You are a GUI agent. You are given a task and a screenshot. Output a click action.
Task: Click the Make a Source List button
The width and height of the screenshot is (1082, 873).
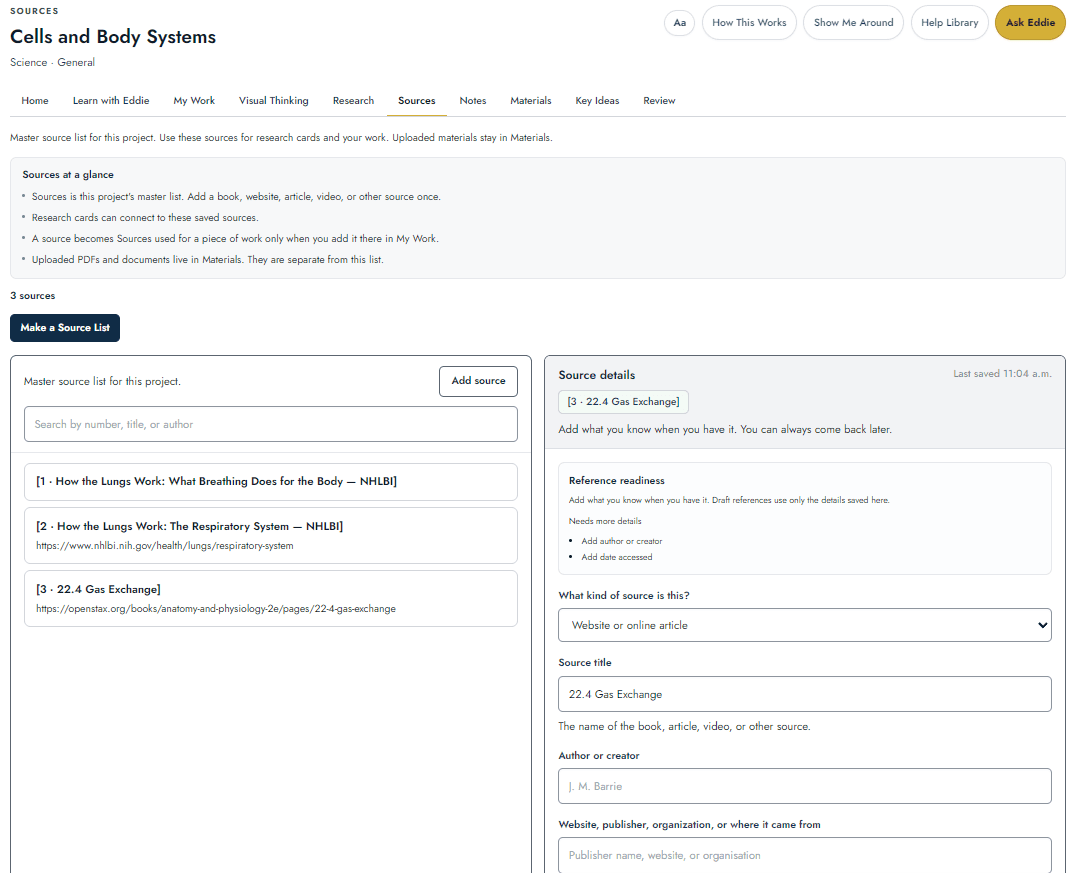65,328
